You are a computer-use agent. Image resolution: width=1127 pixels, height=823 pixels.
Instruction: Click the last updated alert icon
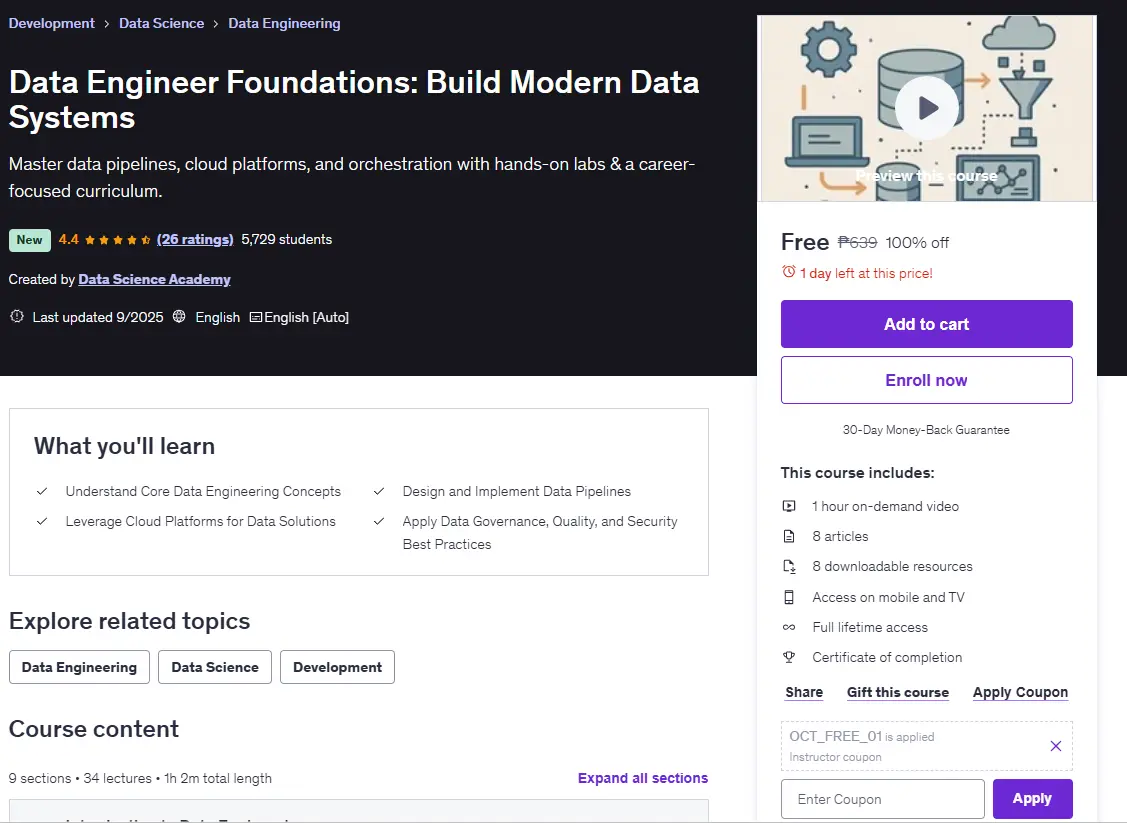(17, 316)
